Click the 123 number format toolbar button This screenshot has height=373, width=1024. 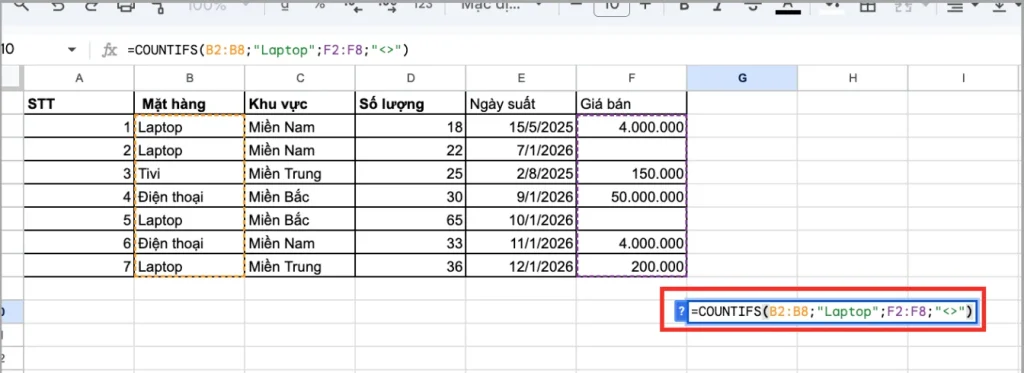click(423, 5)
